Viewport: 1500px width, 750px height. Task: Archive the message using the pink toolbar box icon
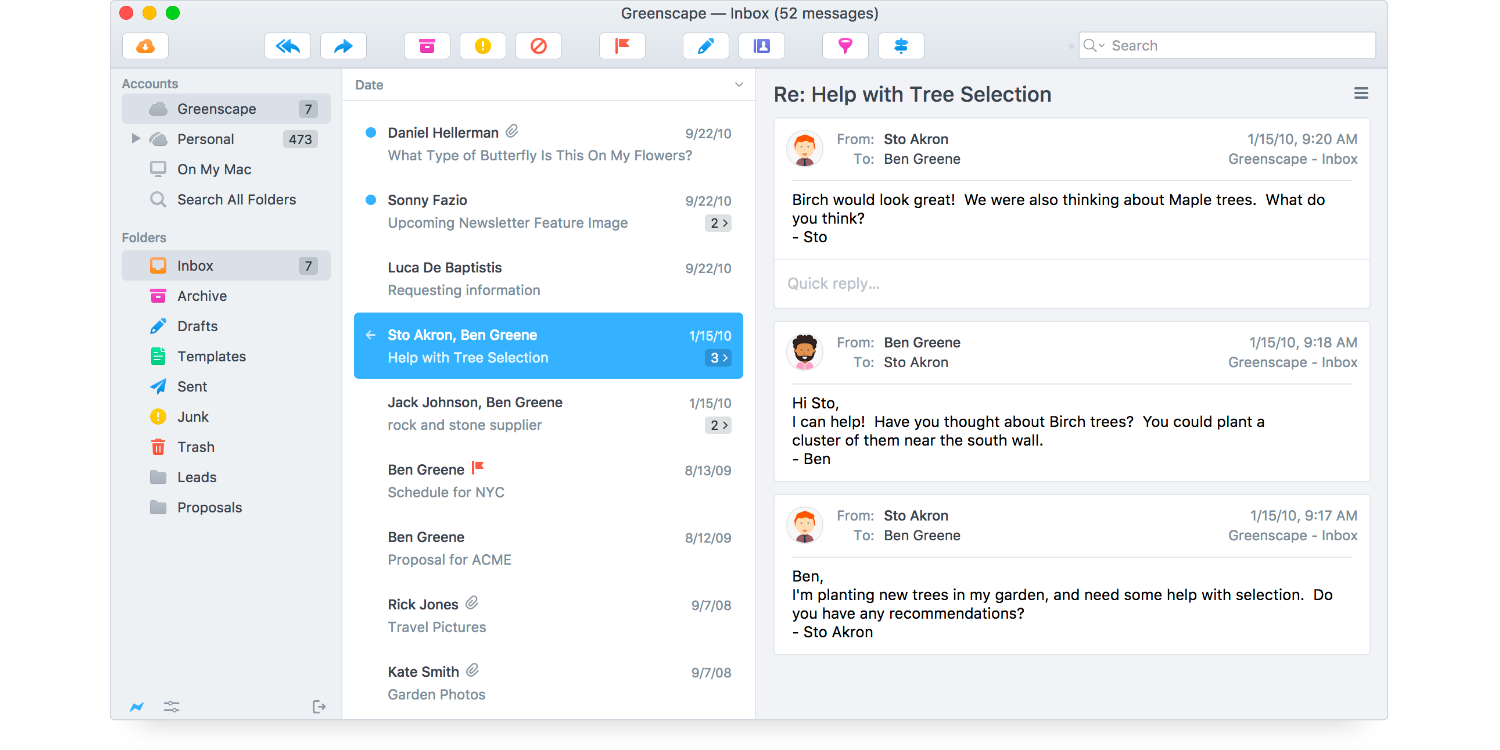427,46
